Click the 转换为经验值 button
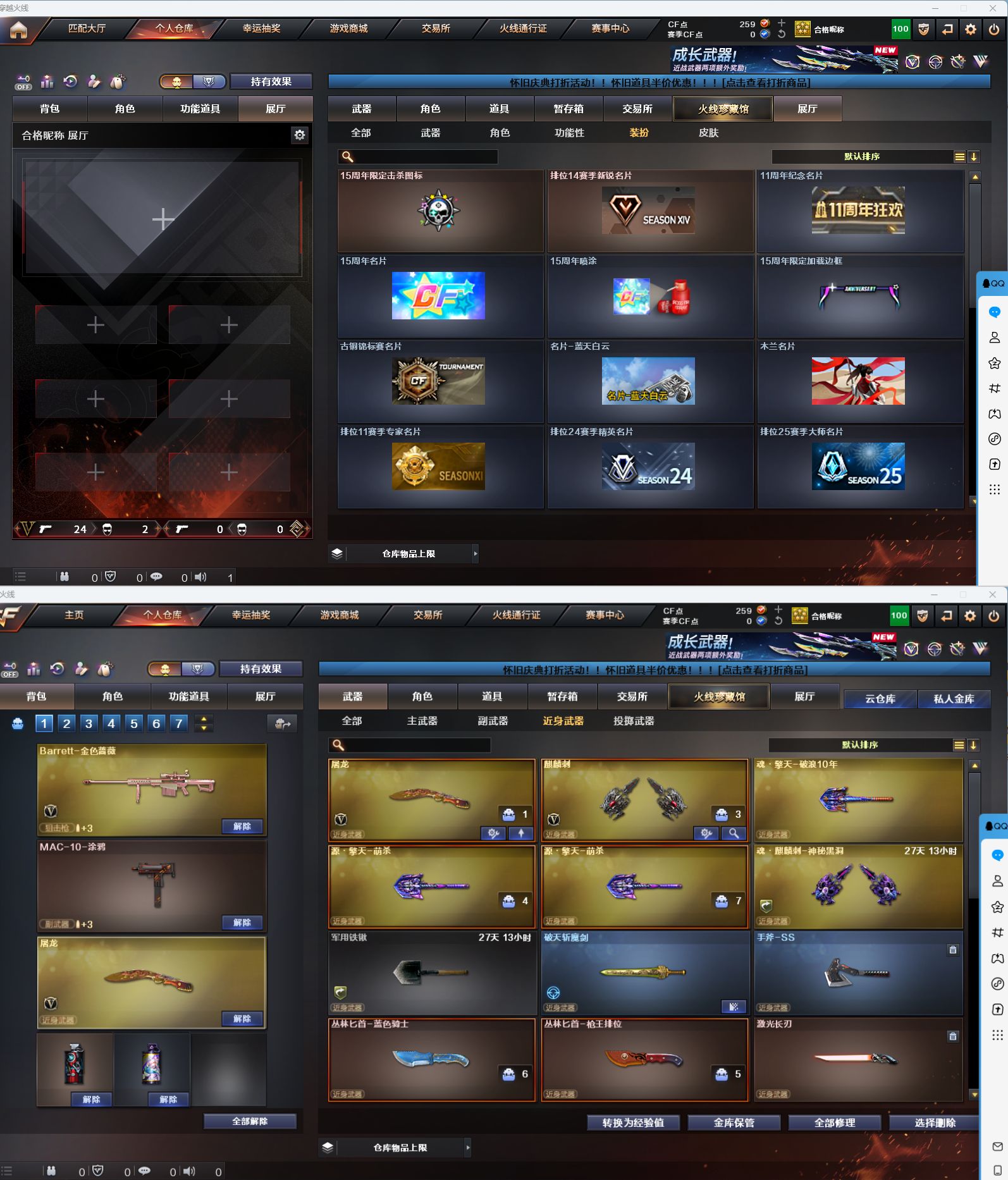This screenshot has width=1008, height=1180. (x=633, y=1123)
